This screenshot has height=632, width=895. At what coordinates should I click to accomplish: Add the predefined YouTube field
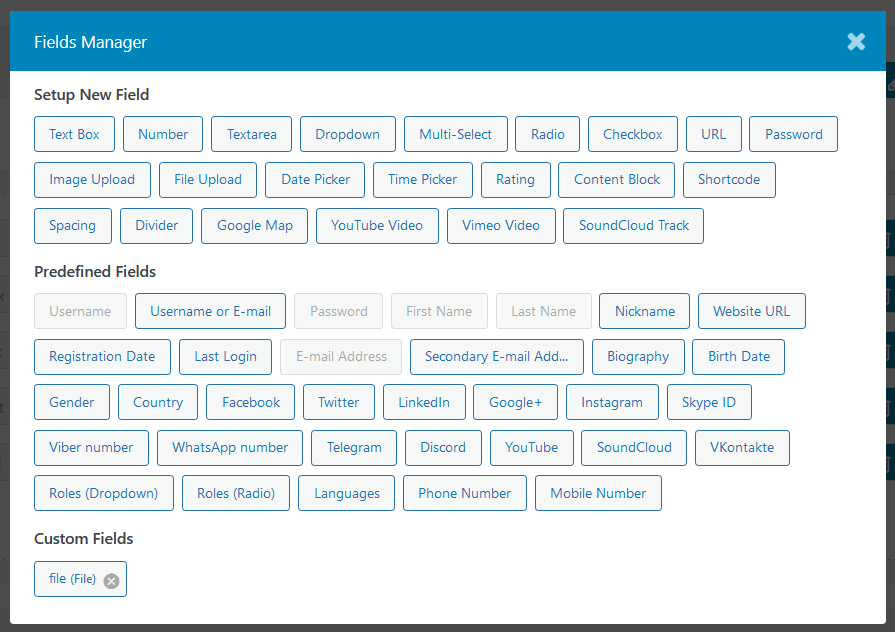click(531, 448)
